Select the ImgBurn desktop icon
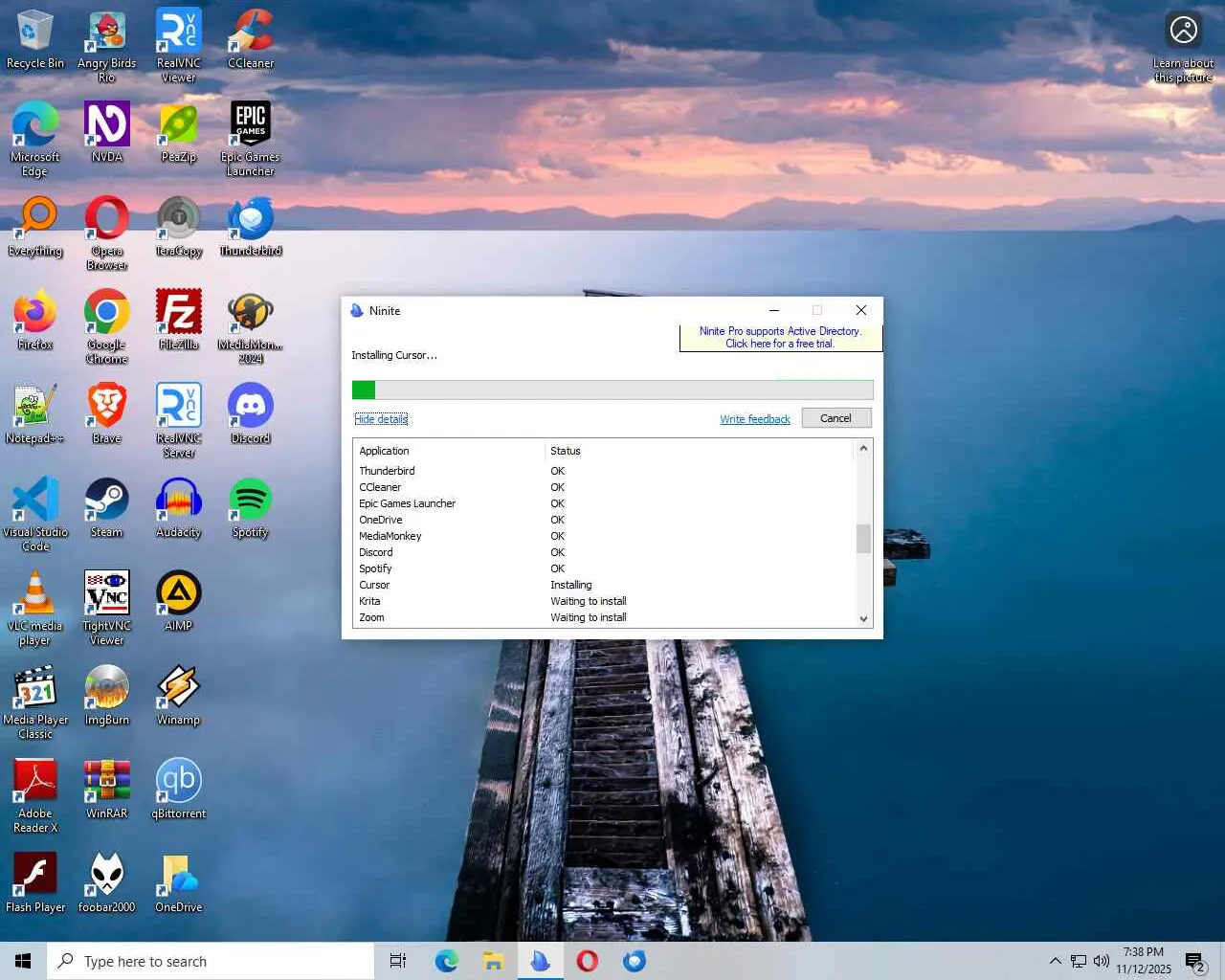Screen dimensions: 1225x980 (107, 695)
